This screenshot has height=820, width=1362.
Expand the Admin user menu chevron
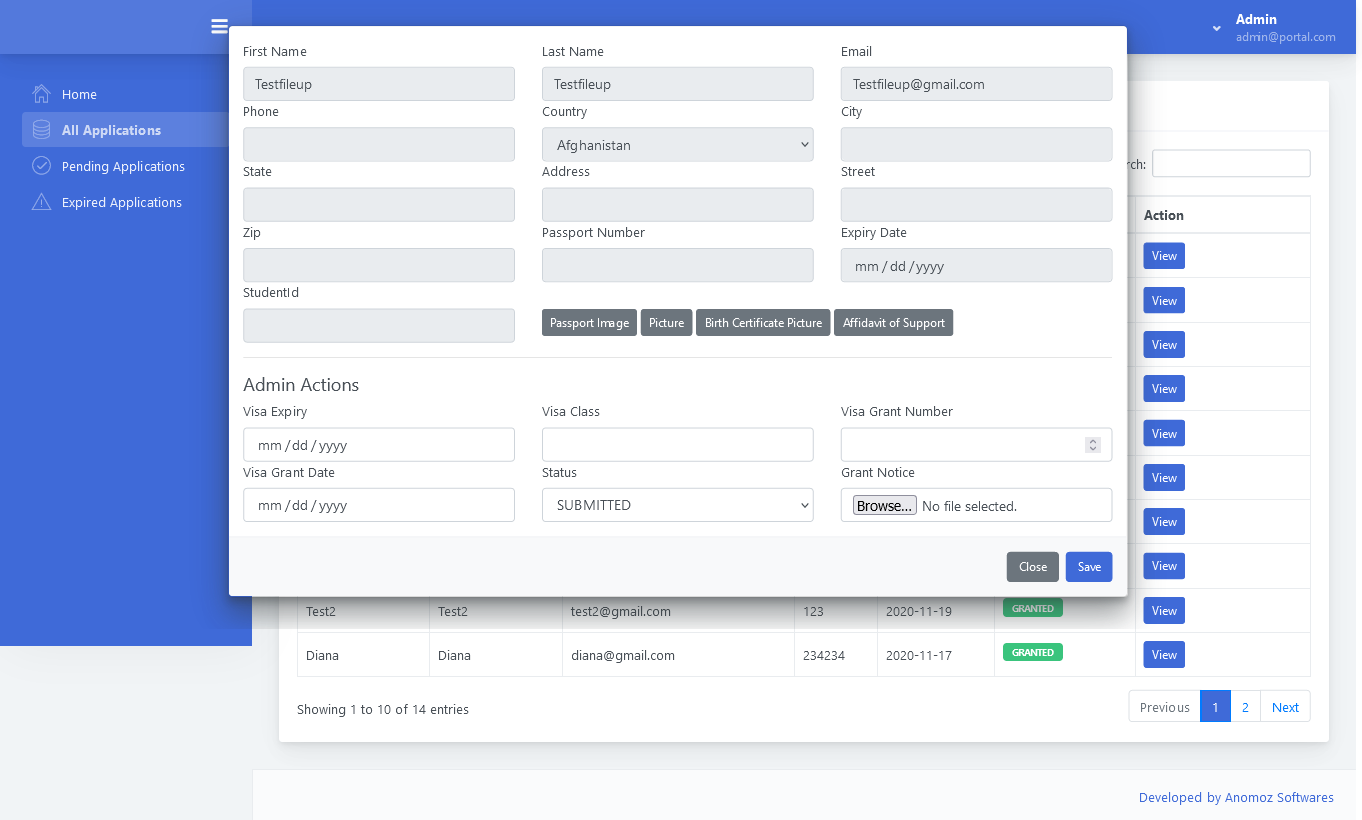tap(1216, 28)
